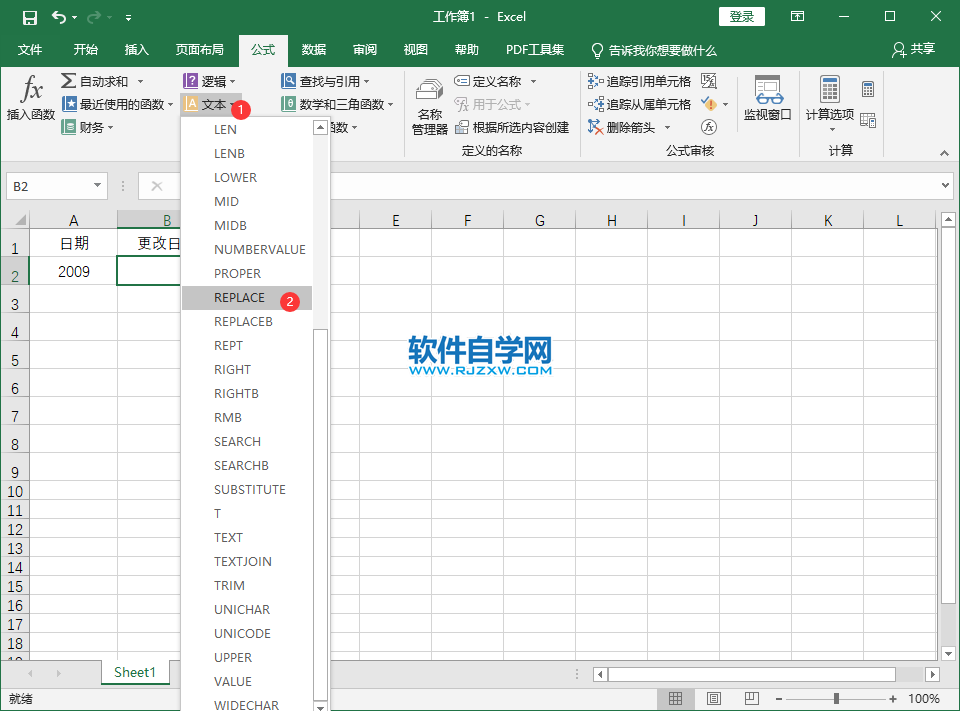
Task: Switch to Page Layout view icon
Action: (713, 698)
